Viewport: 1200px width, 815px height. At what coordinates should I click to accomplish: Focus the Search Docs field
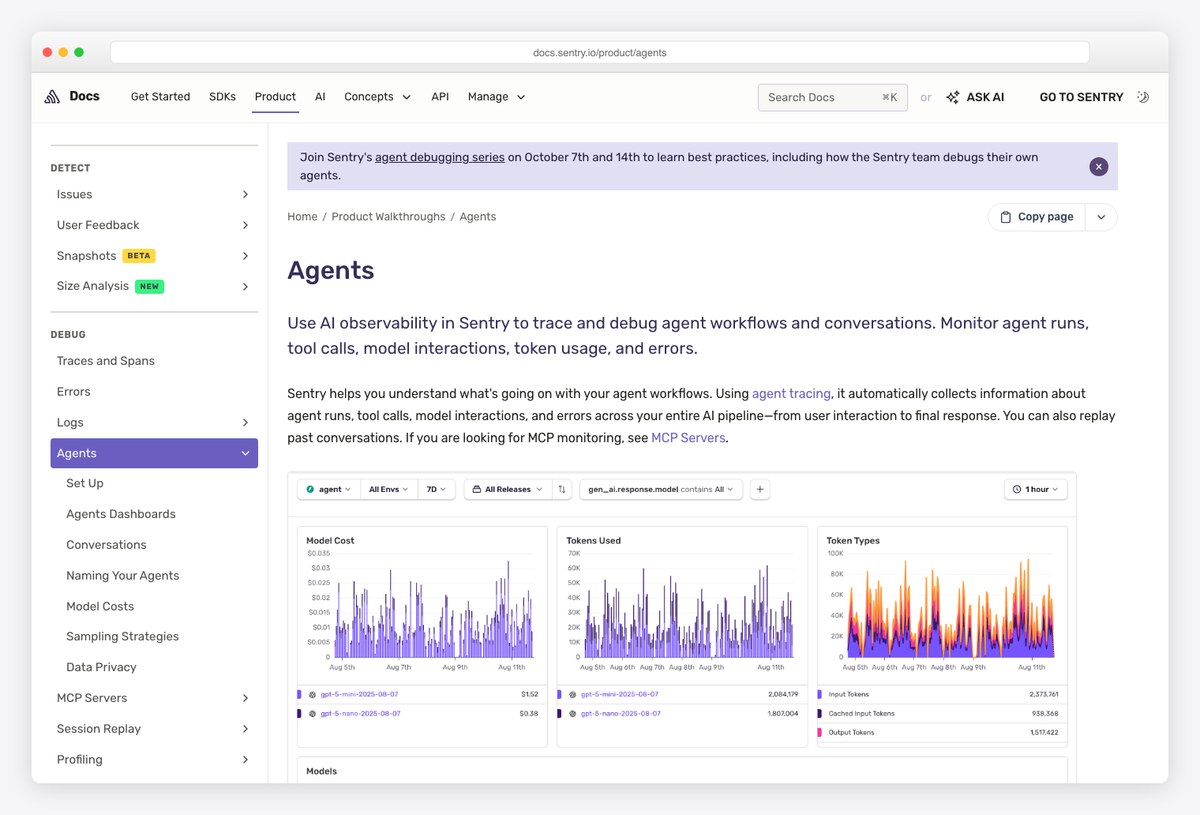click(x=833, y=97)
